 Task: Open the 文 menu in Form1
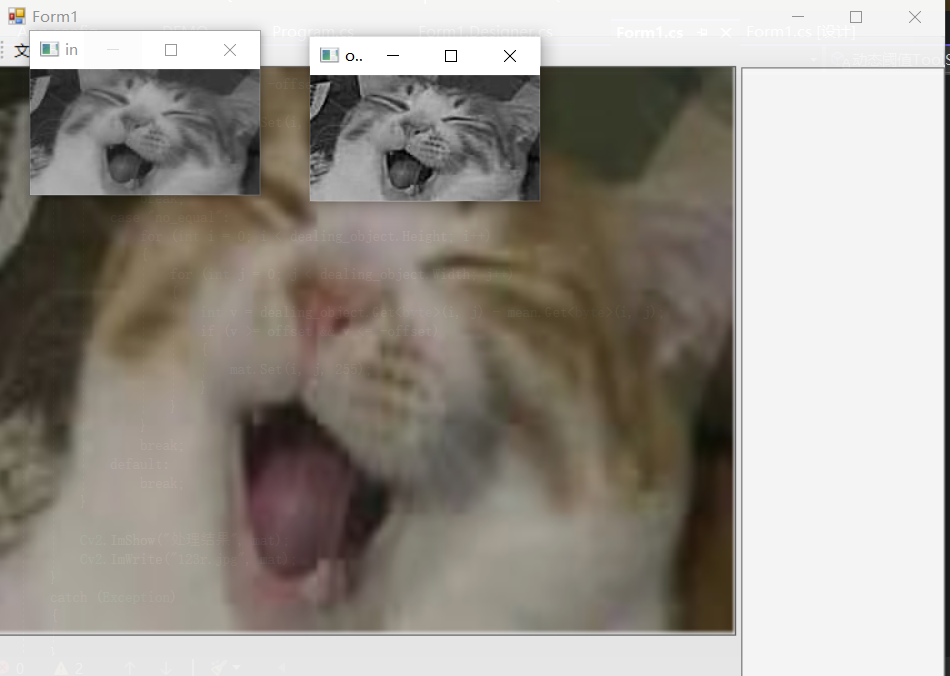pos(20,50)
